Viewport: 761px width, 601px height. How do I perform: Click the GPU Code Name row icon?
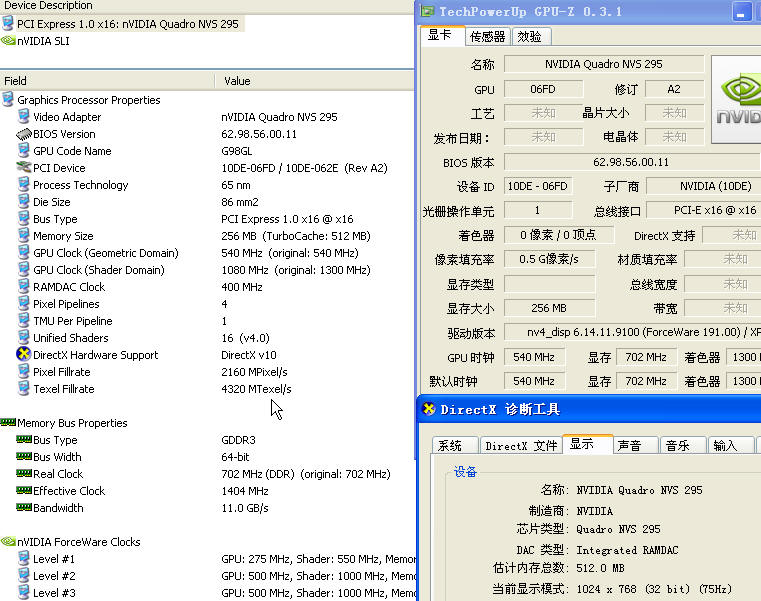coord(23,150)
